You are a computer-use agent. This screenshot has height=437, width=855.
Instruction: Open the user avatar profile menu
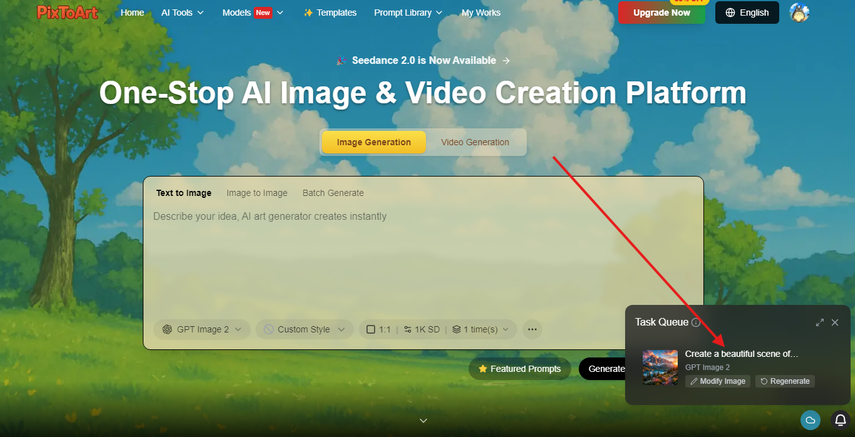click(799, 13)
